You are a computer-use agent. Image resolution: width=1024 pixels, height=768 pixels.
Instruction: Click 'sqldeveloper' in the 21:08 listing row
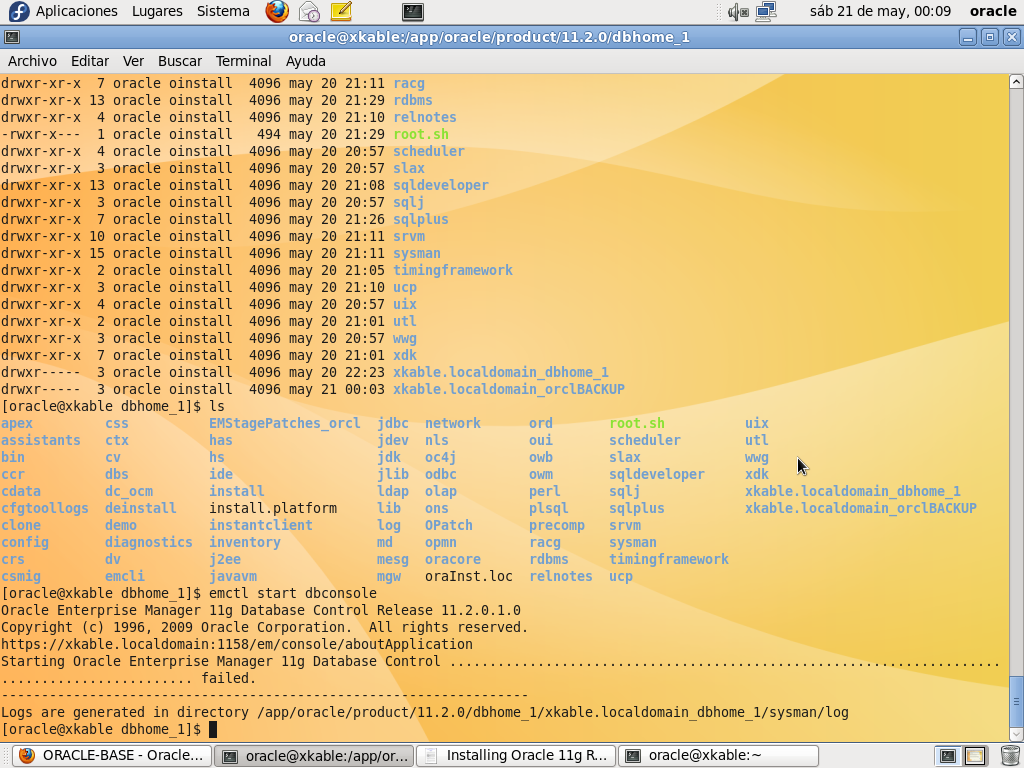pos(441,185)
